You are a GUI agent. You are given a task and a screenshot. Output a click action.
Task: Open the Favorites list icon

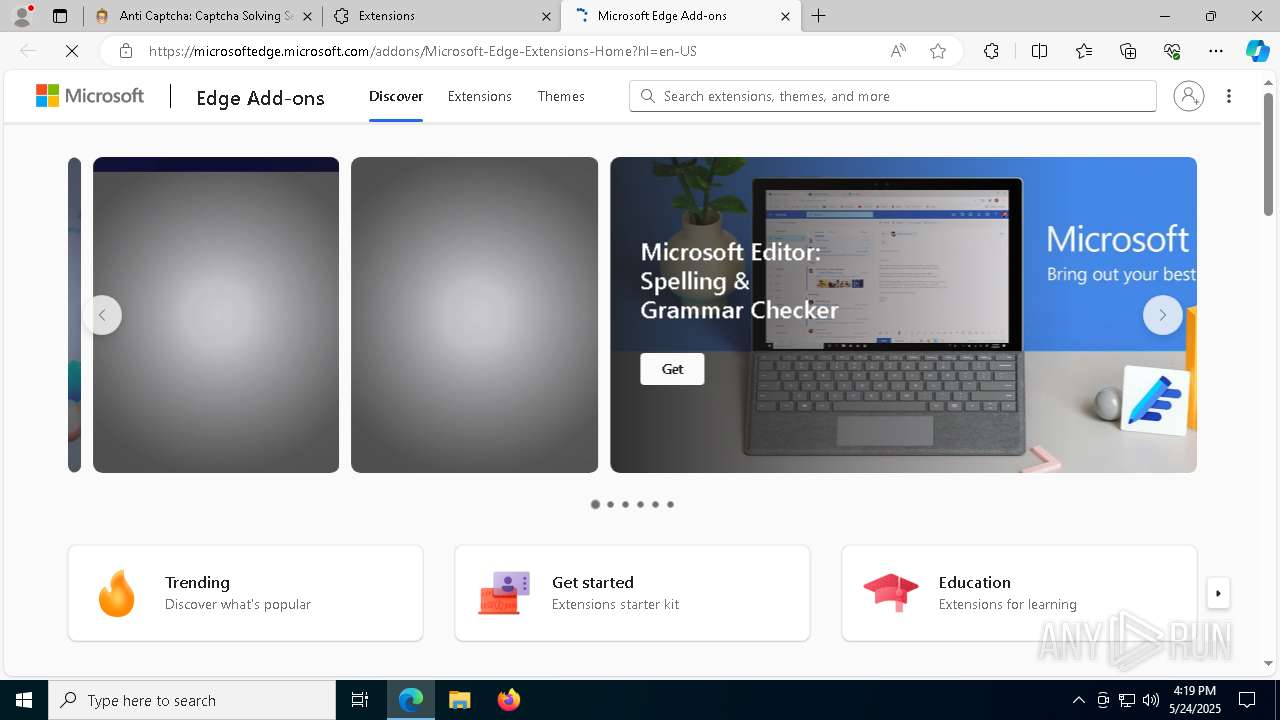click(1084, 51)
